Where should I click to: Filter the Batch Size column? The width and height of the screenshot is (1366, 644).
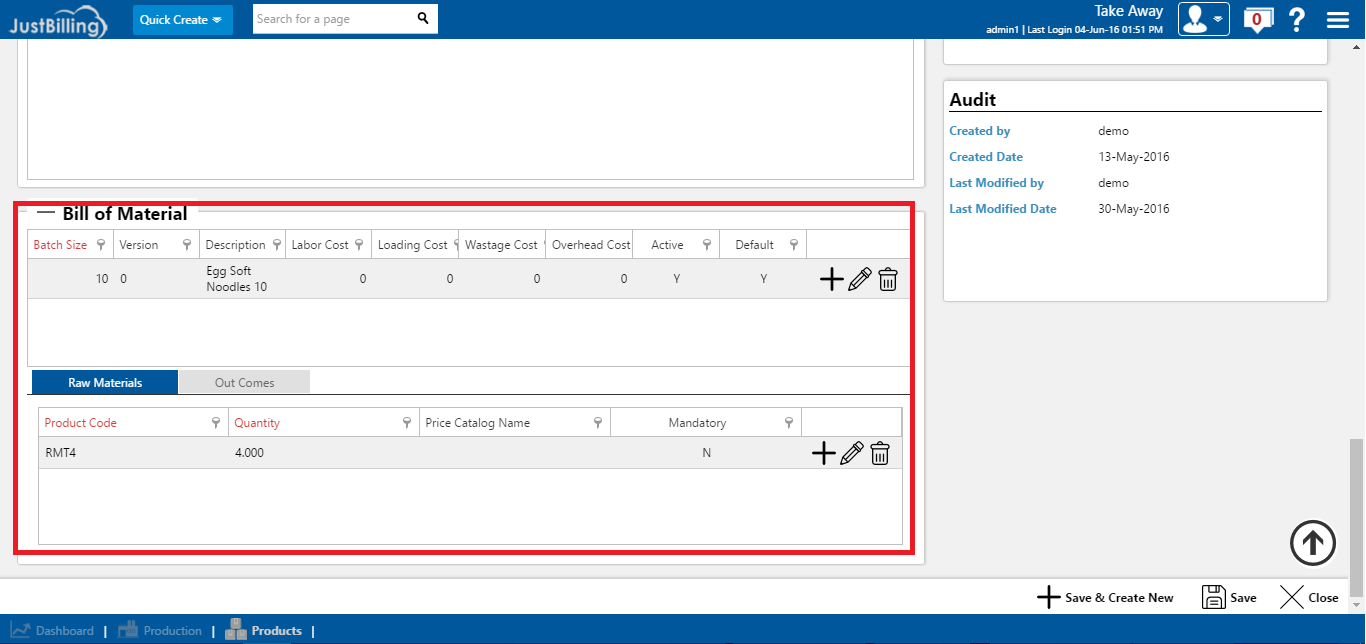101,245
